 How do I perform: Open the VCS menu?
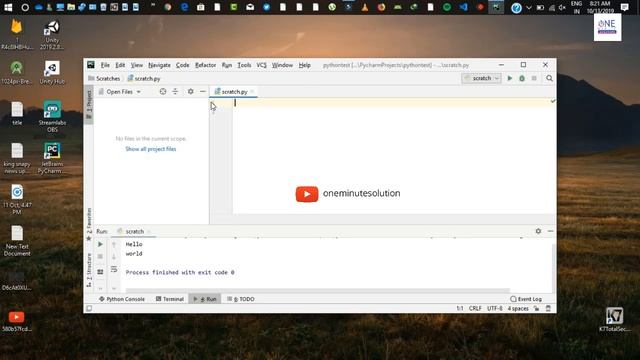point(261,65)
